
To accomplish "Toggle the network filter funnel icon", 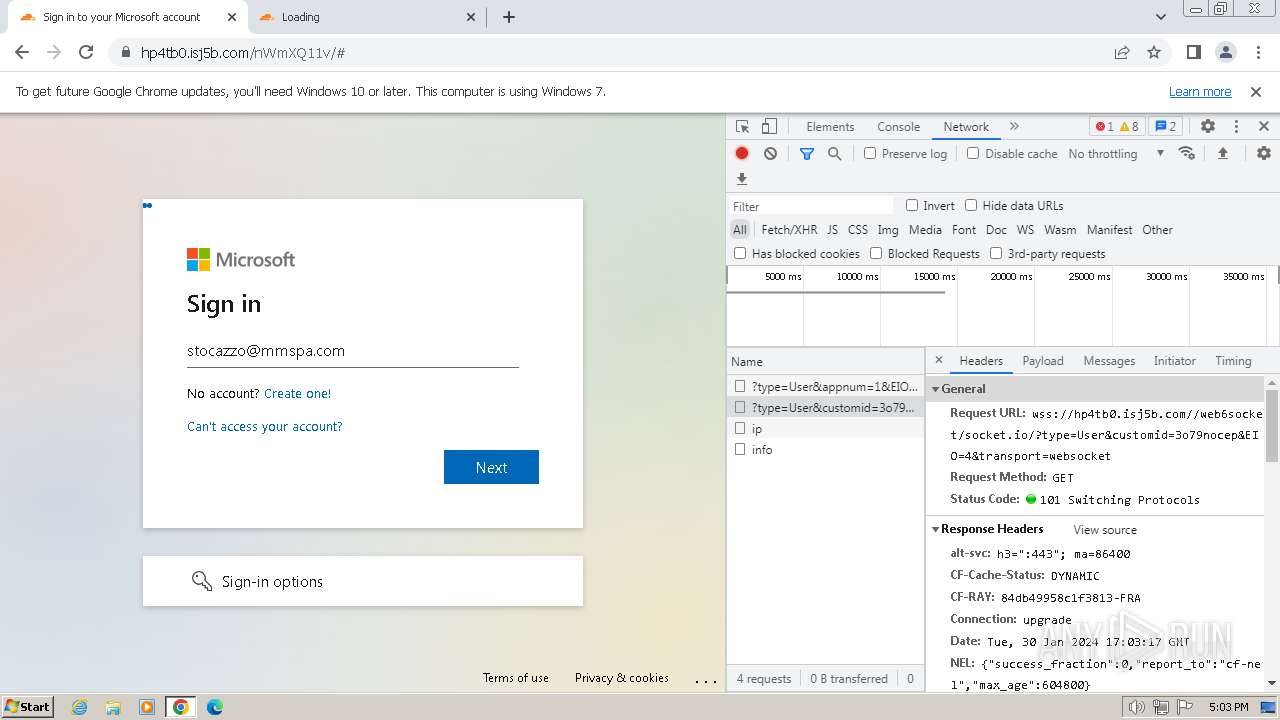I will pyautogui.click(x=807, y=153).
